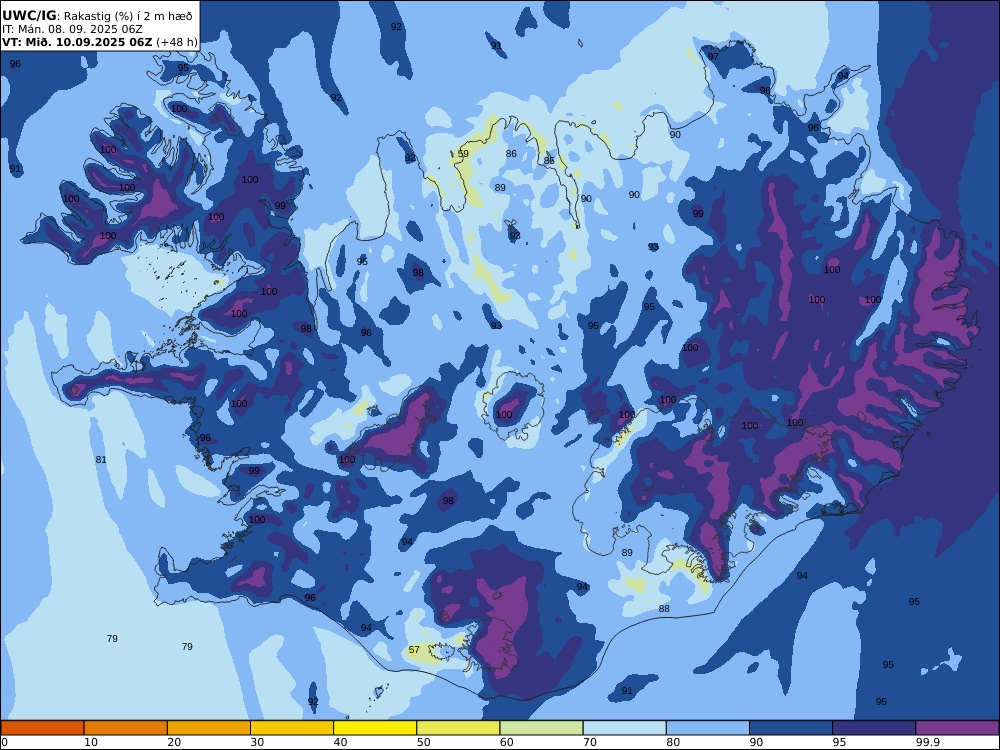Screen dimensions: 1000x750
Task: Click the legend tick label '30'
Action: pyautogui.click(x=258, y=742)
